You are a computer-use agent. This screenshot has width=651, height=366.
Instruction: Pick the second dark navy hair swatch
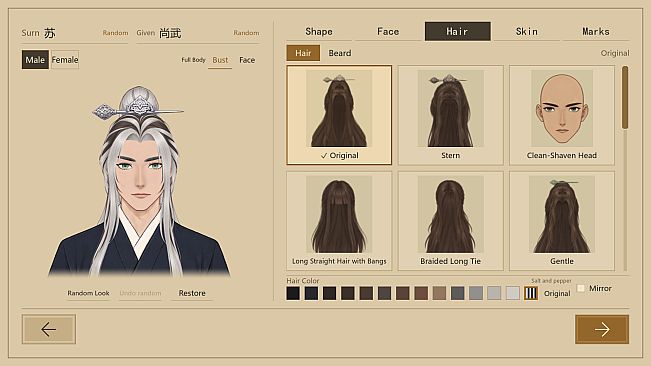(311, 293)
